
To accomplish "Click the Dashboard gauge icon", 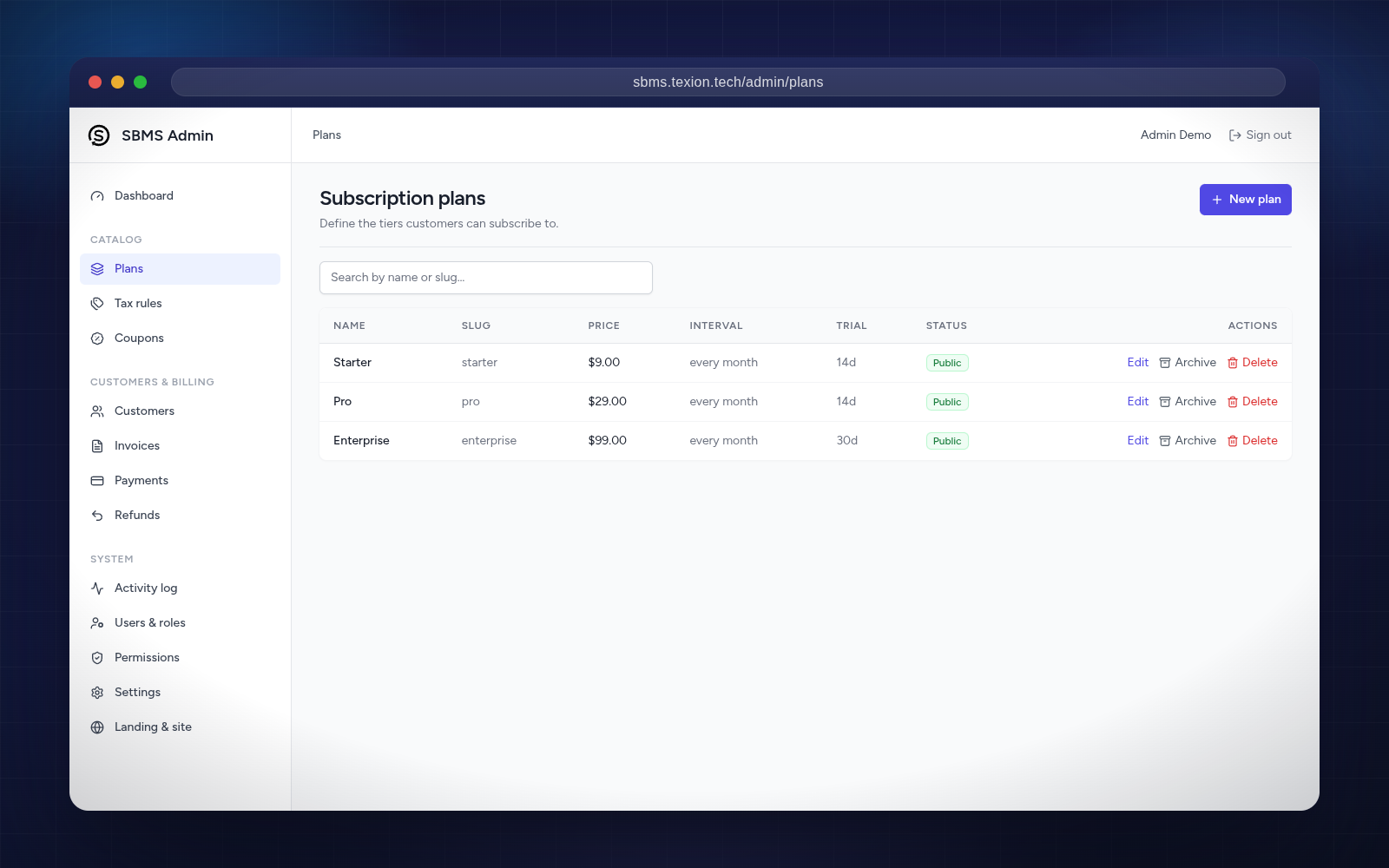I will pyautogui.click(x=97, y=196).
